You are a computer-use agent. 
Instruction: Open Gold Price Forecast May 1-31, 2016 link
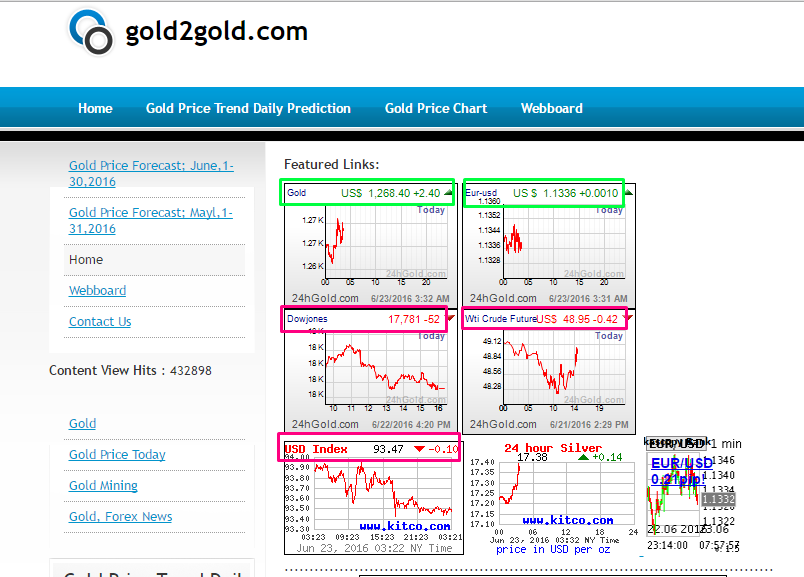pyautogui.click(x=151, y=221)
